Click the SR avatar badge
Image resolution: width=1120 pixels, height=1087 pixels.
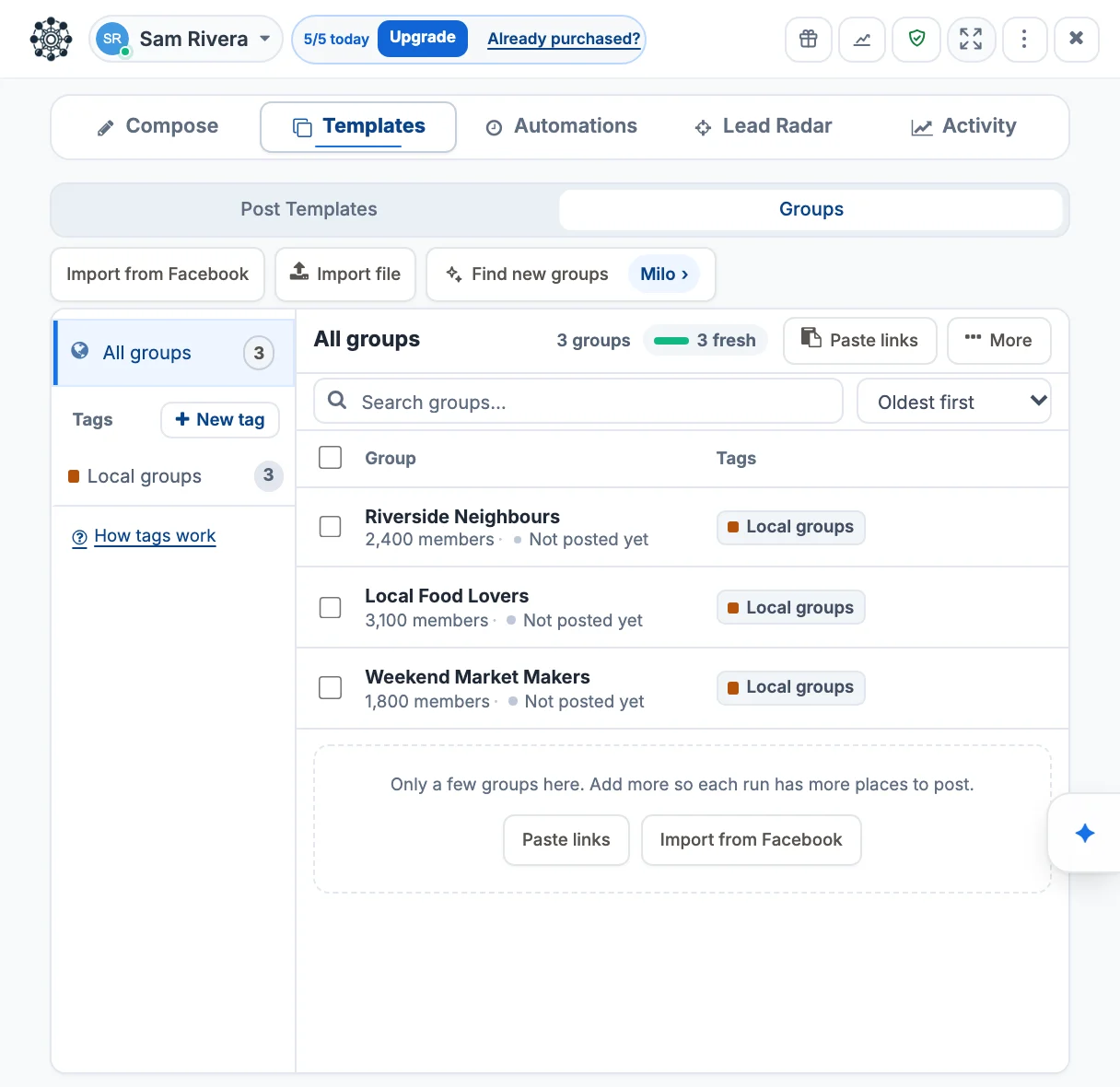tap(112, 39)
